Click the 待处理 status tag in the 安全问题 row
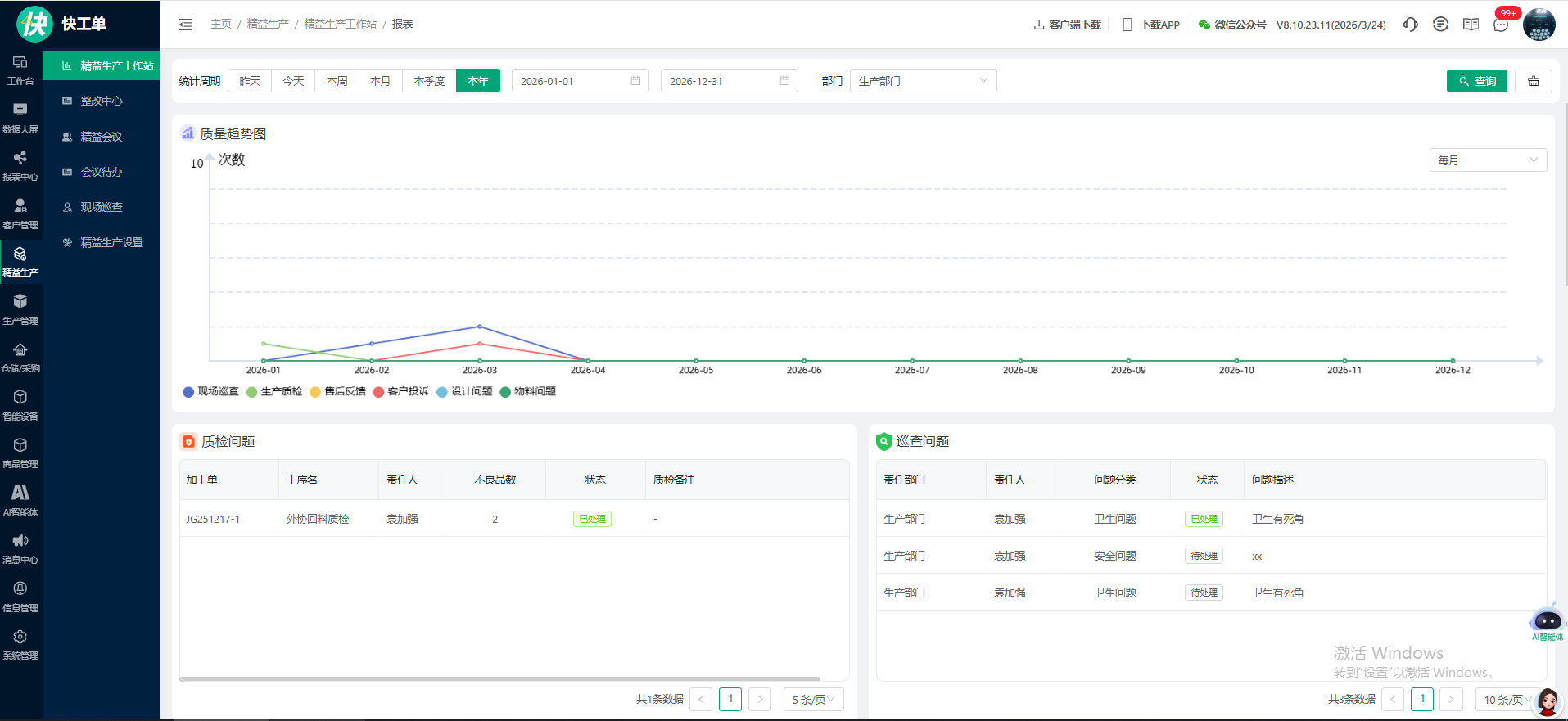Screen dimensions: 1568x721 [x=1204, y=556]
